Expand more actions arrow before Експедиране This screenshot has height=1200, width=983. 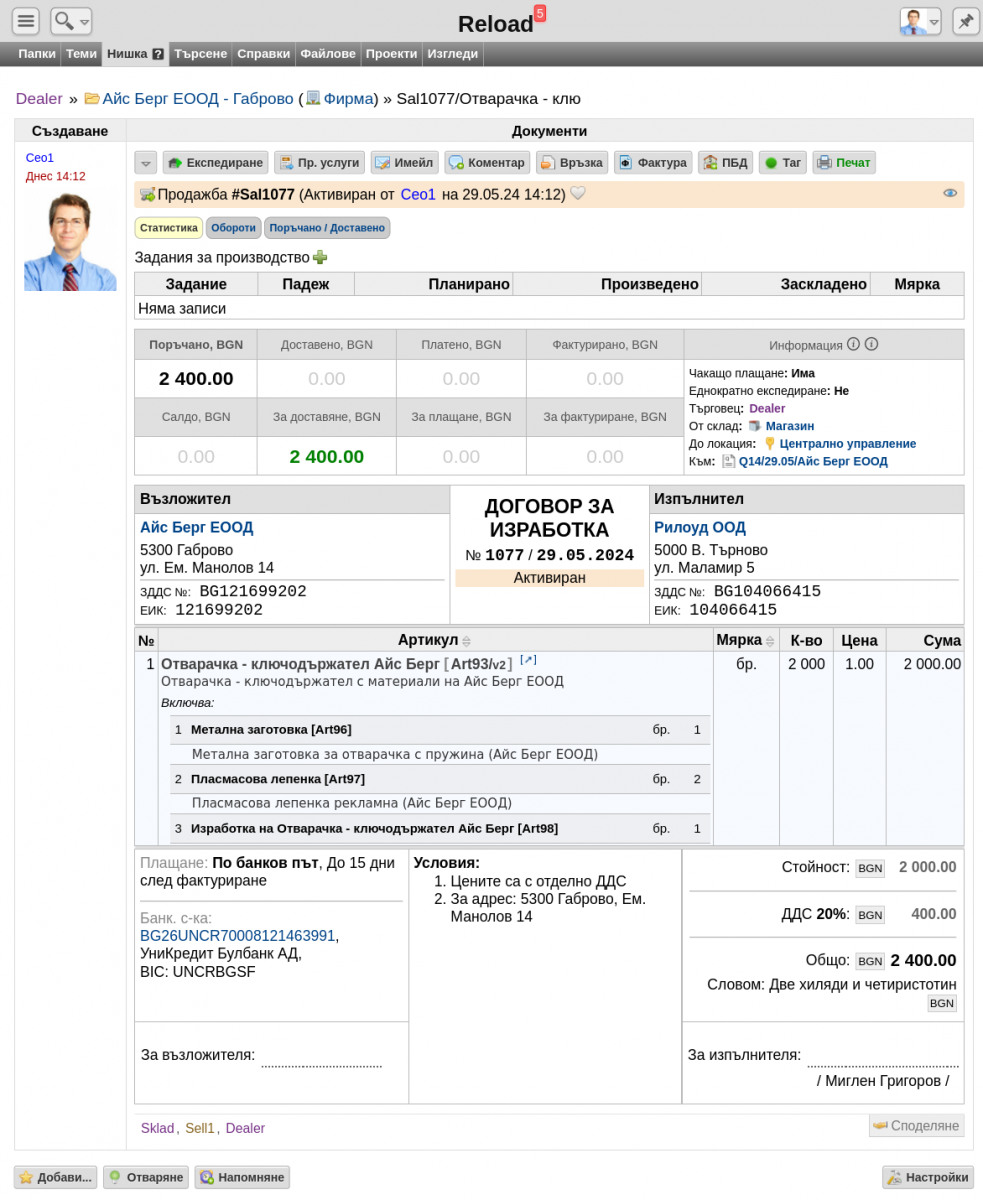(146, 162)
